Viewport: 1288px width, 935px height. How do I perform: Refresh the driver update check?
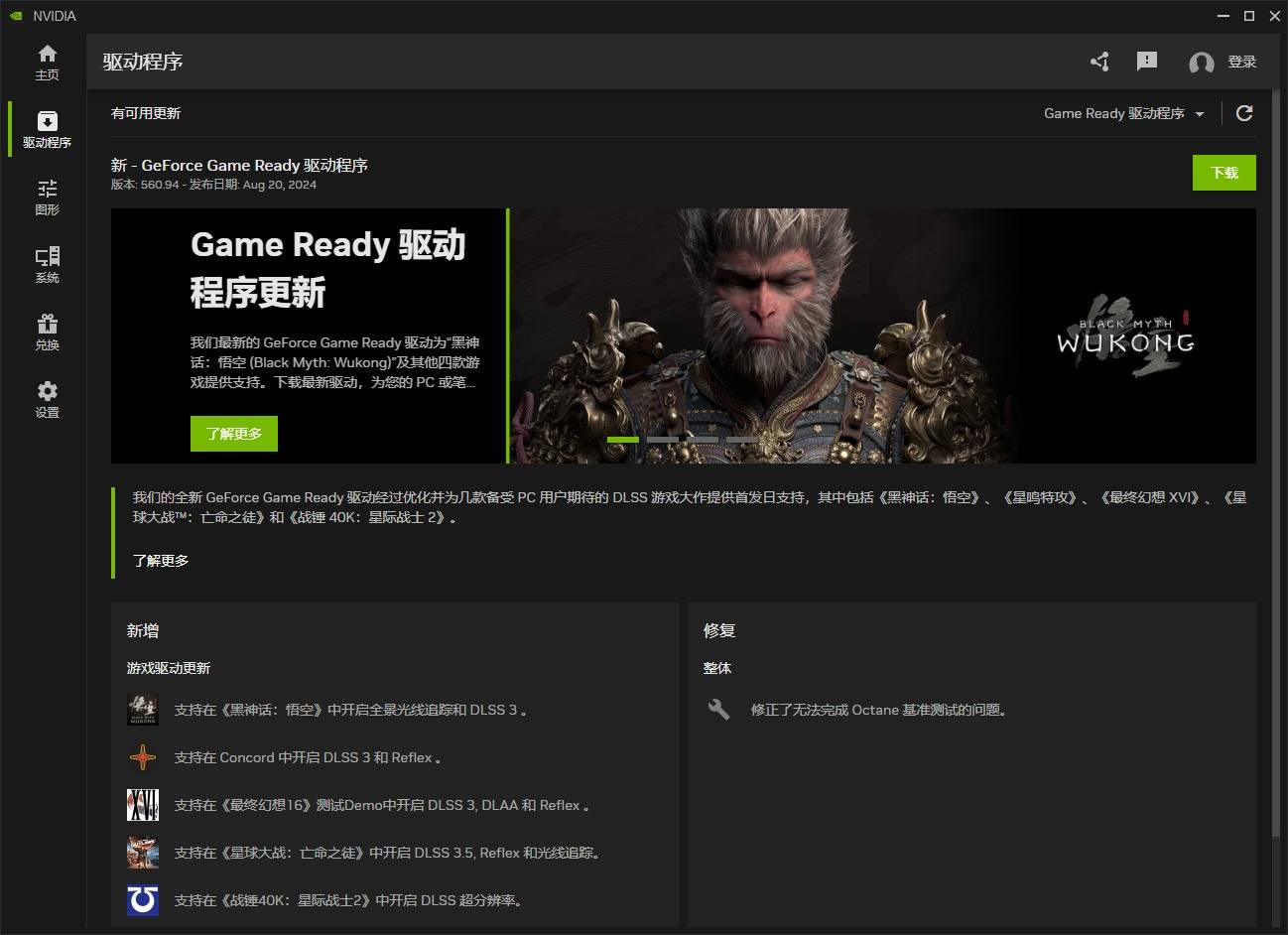click(1244, 113)
